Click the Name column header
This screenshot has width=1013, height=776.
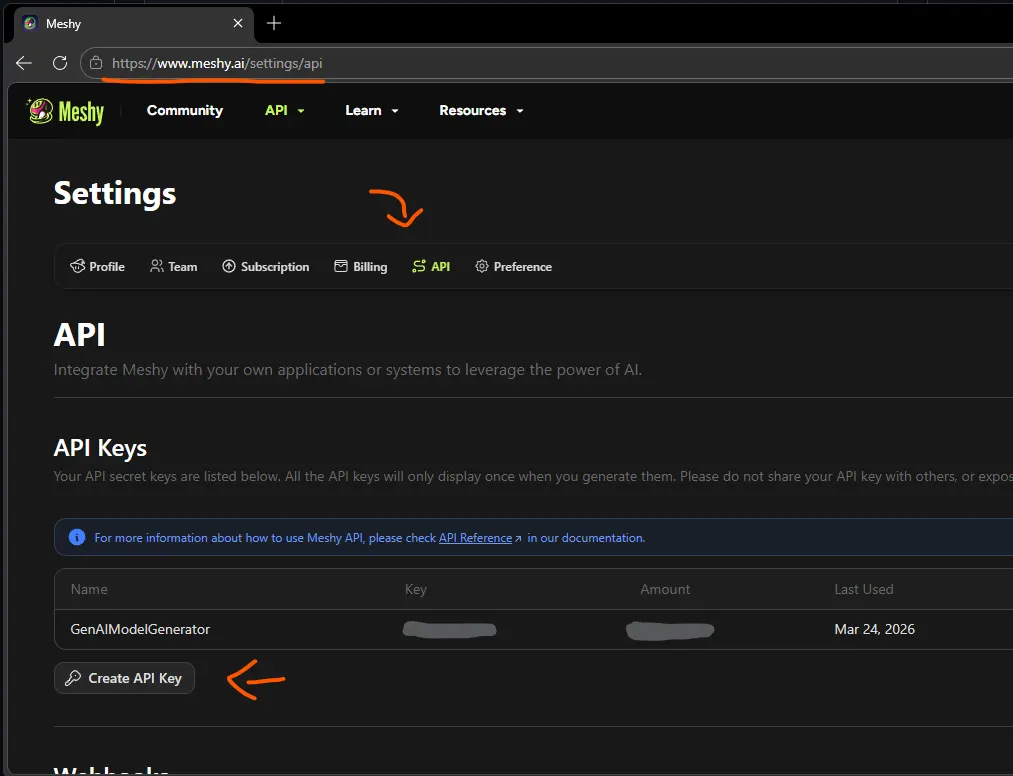click(x=89, y=589)
